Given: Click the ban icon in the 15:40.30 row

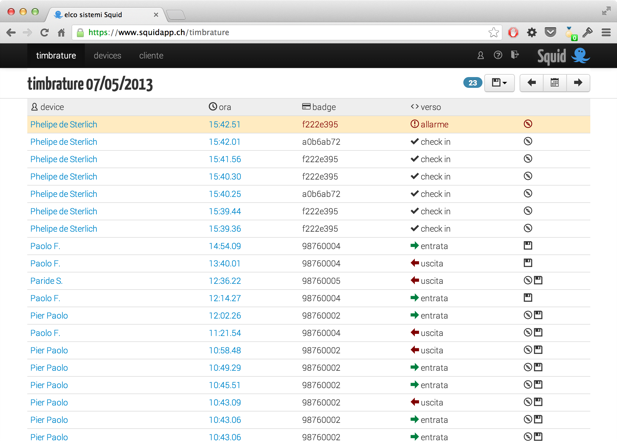Looking at the screenshot, I should [528, 176].
